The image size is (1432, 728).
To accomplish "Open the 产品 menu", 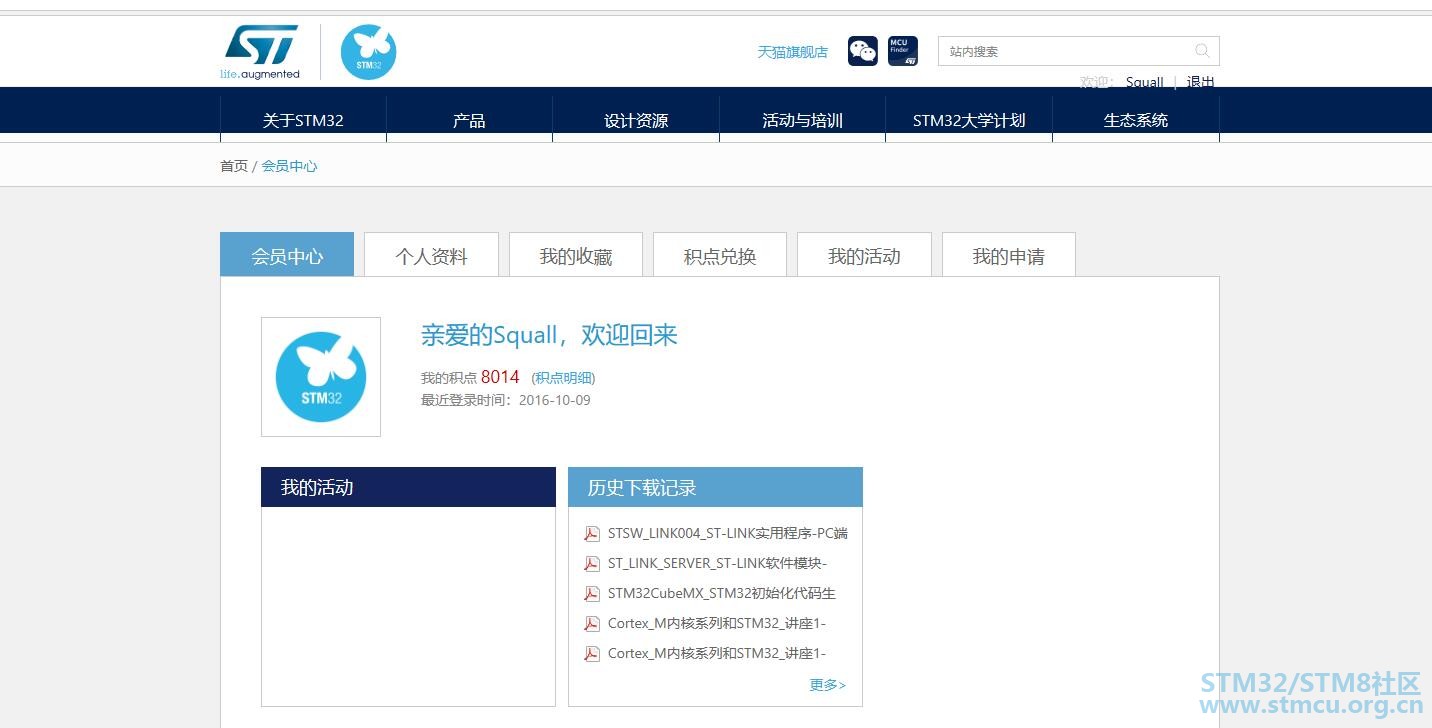I will tap(469, 120).
